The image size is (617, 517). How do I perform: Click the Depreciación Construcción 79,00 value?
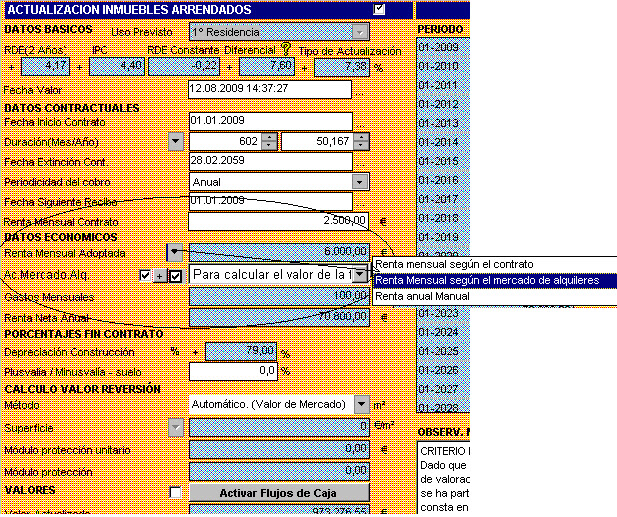[241, 351]
